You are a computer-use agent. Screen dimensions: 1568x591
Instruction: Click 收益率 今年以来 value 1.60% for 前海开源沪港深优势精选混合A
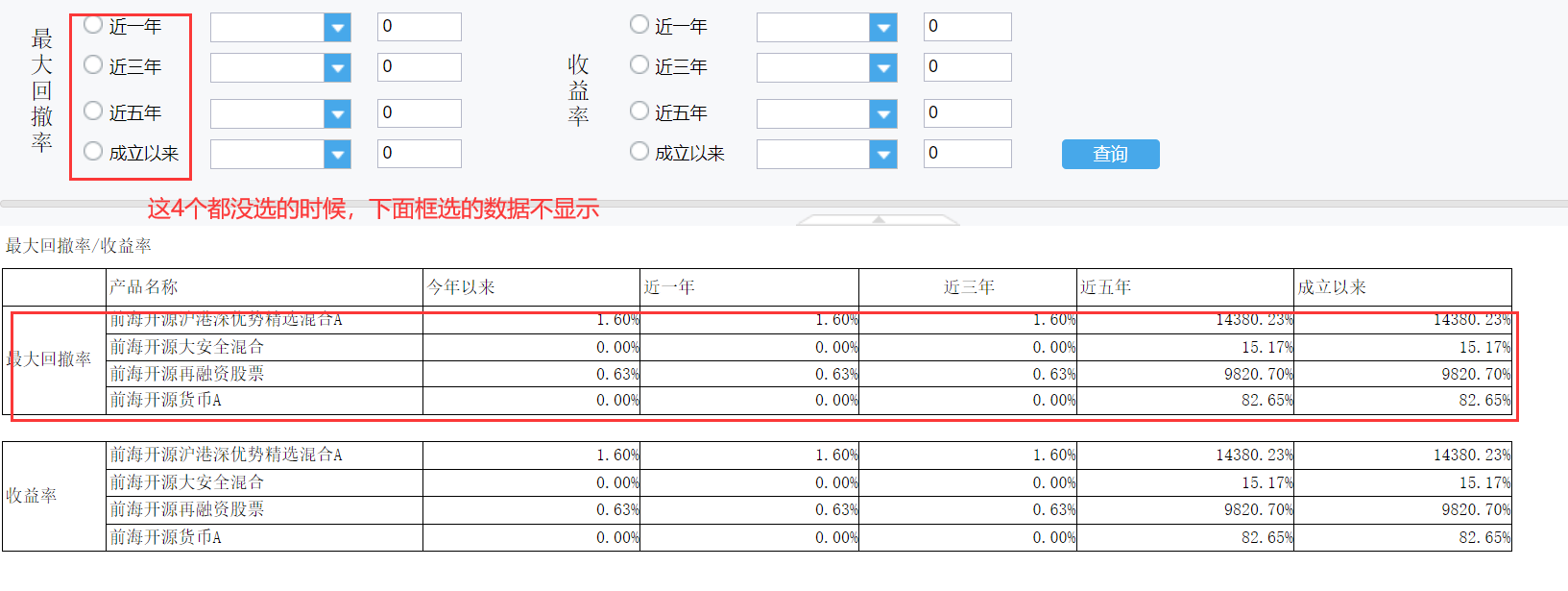tap(617, 455)
